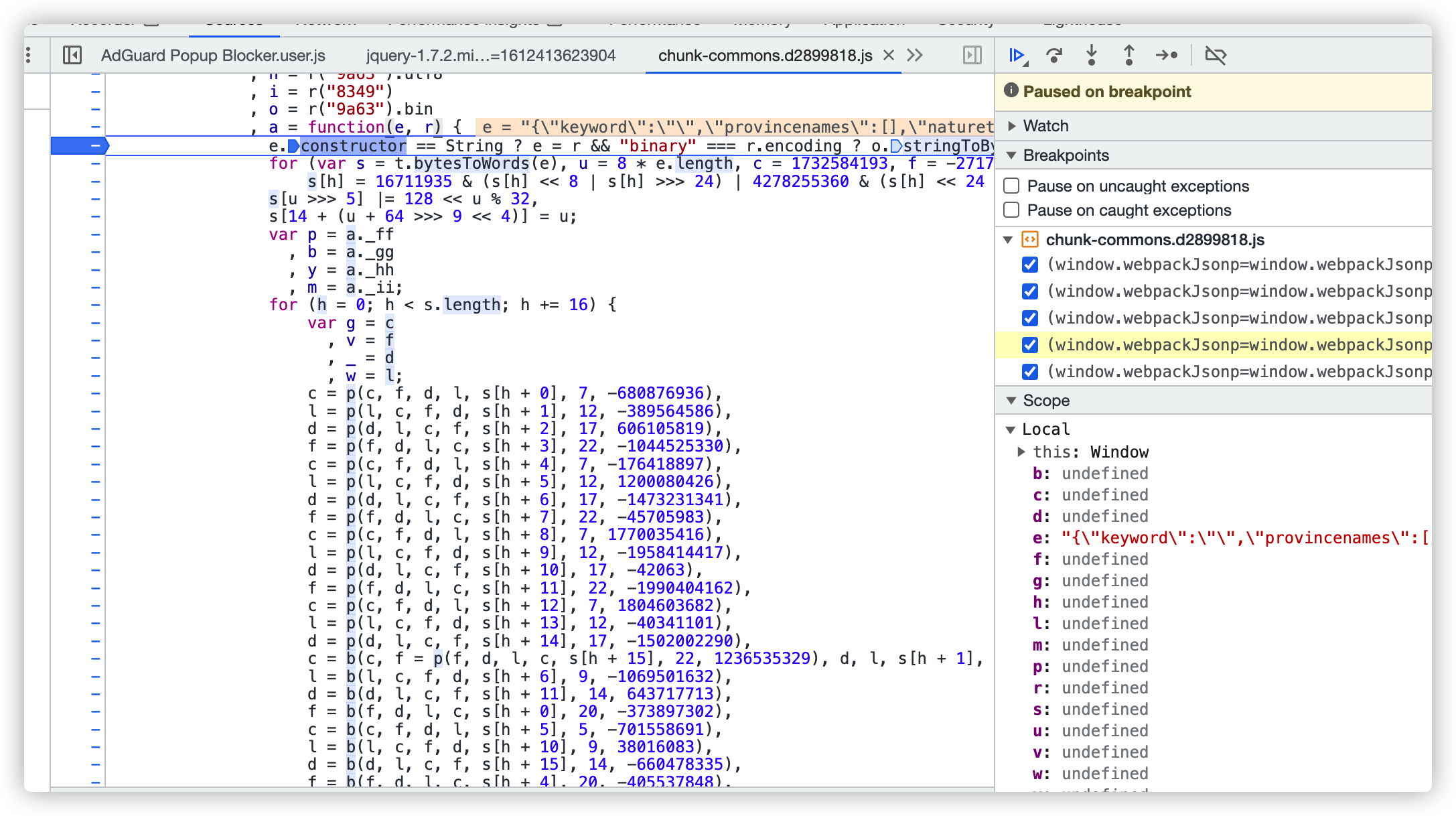This screenshot has width=1456, height=816.
Task: Enable Pause on uncaught exceptions
Action: tap(1011, 186)
